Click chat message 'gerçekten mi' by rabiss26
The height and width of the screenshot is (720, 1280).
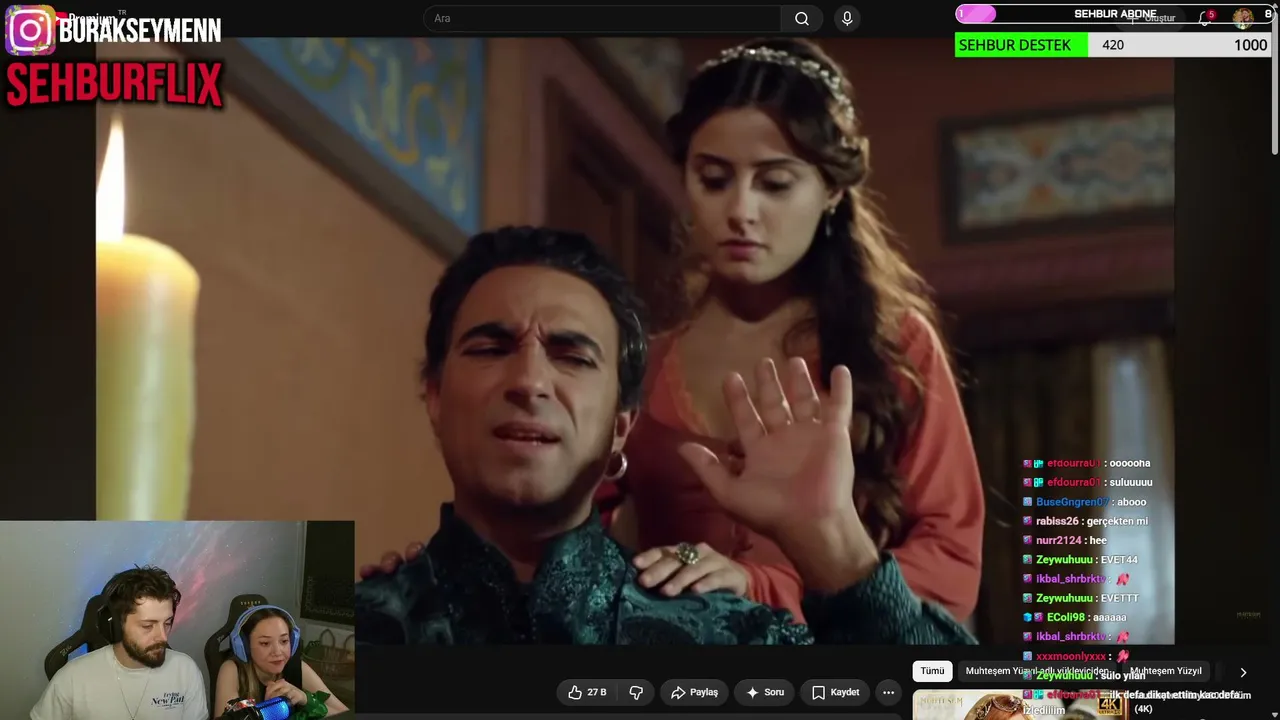1116,521
